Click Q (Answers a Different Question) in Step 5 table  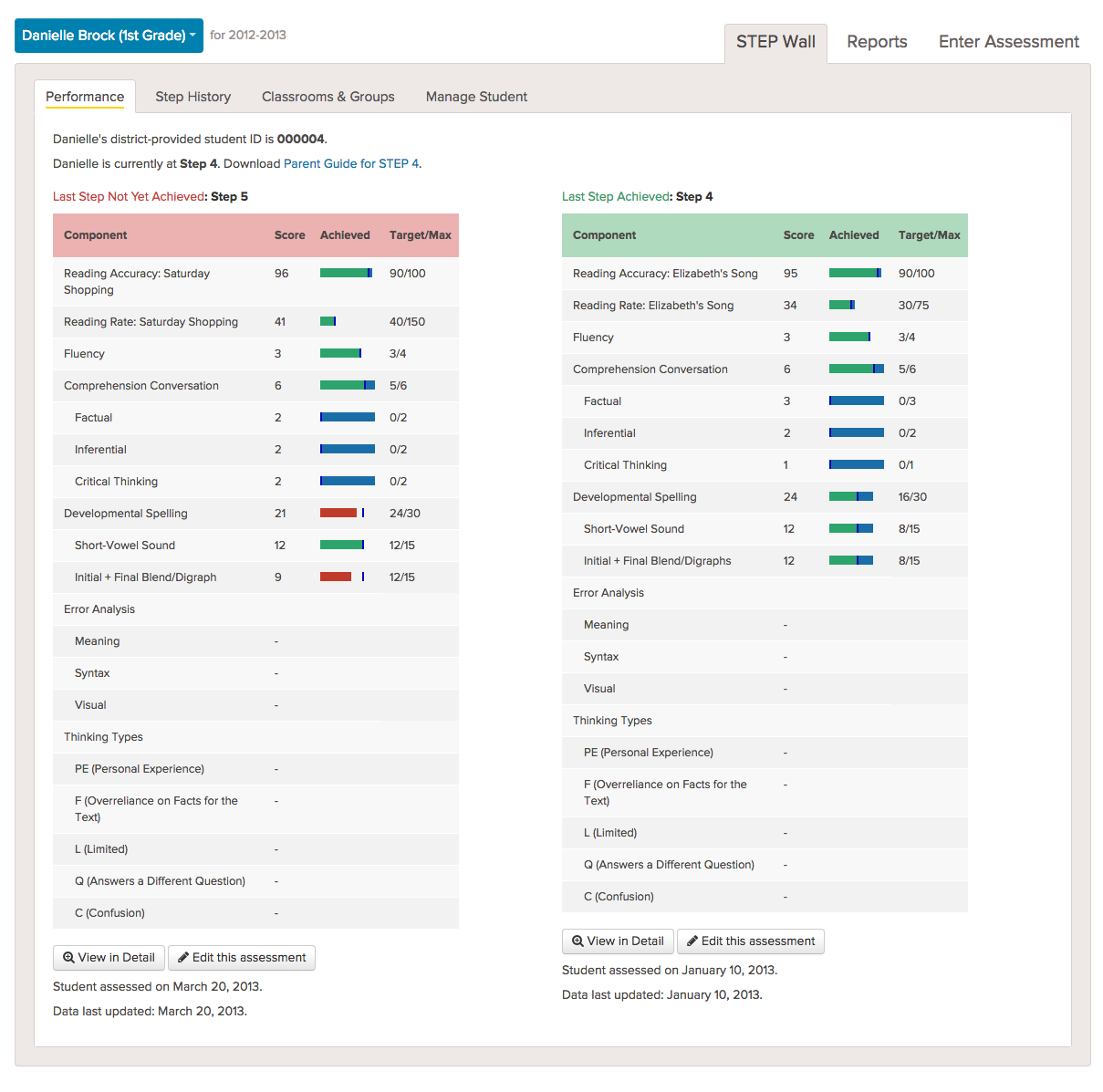click(x=160, y=880)
